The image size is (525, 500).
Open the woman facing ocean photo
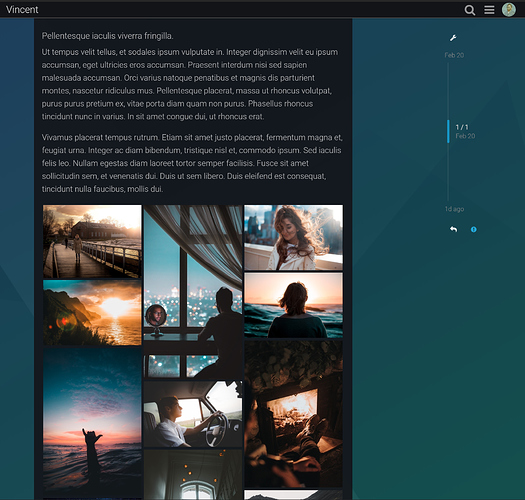pos(294,305)
